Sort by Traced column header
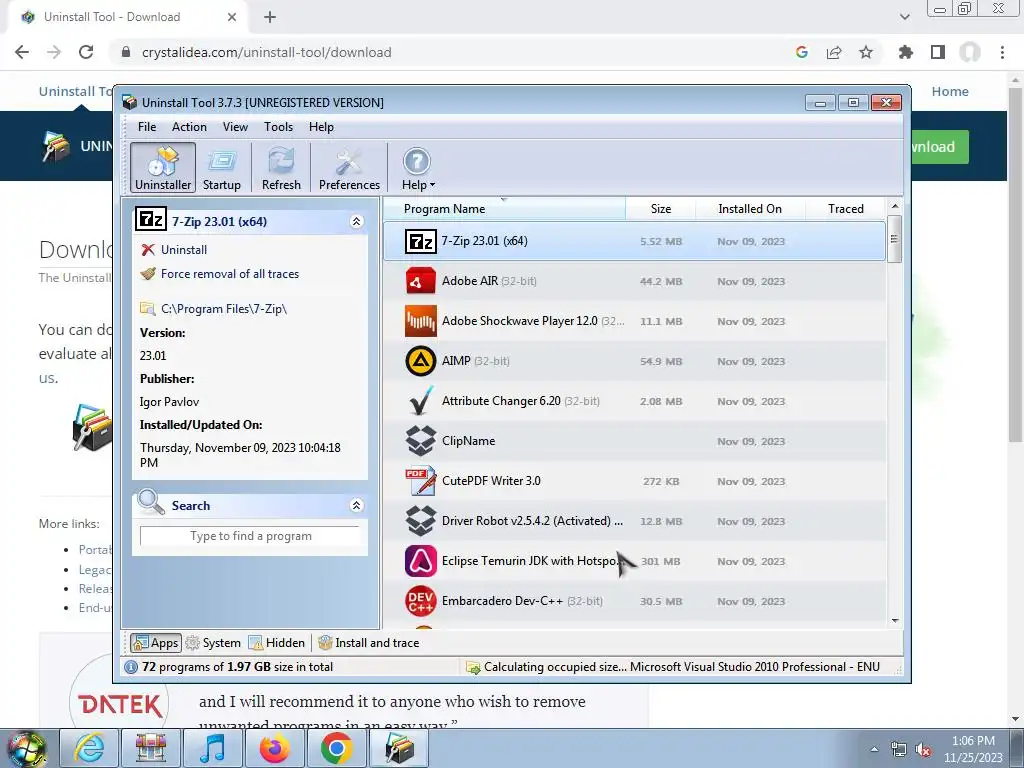The width and height of the screenshot is (1024, 768). (846, 208)
